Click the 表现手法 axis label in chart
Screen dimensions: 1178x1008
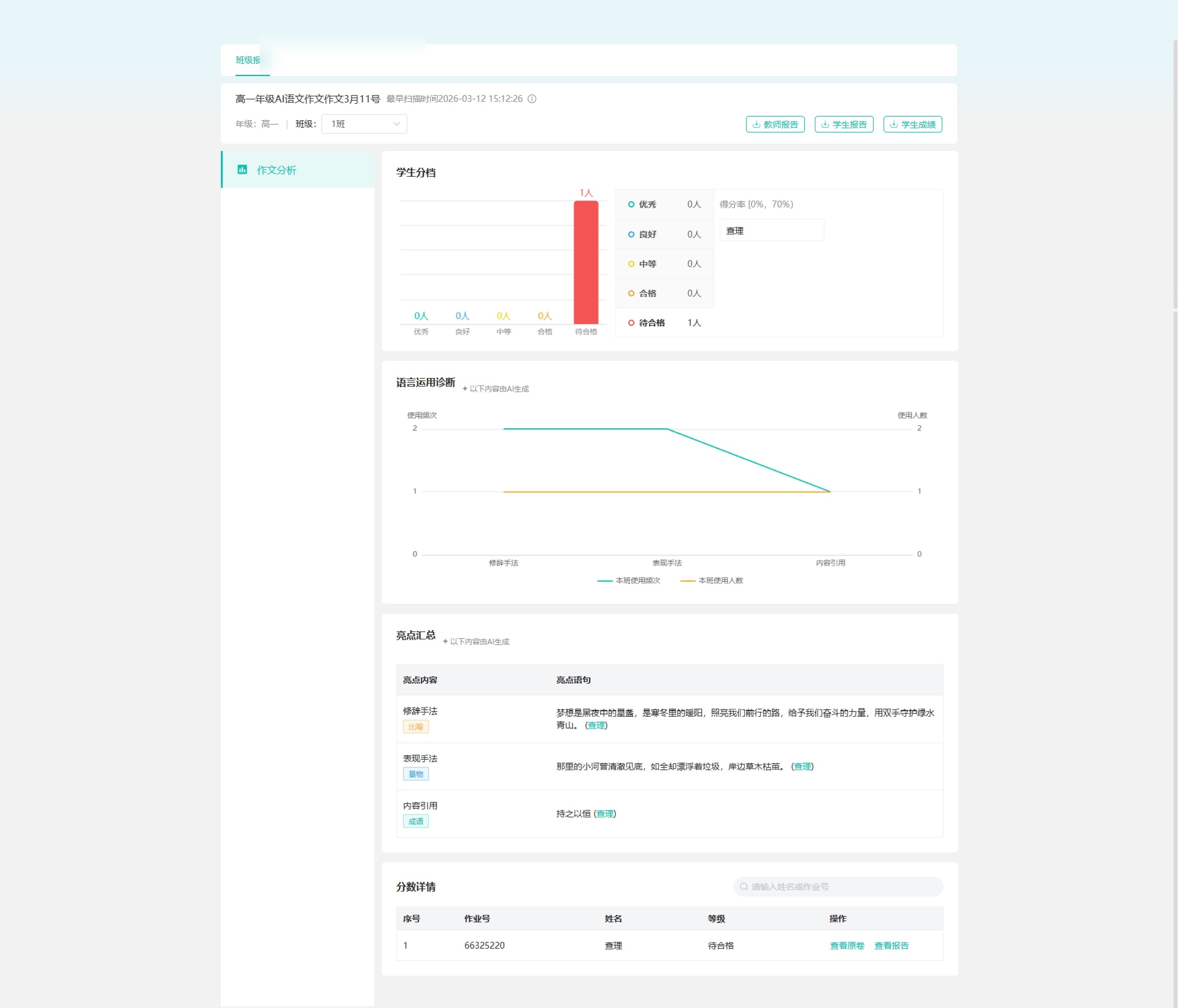pos(667,563)
